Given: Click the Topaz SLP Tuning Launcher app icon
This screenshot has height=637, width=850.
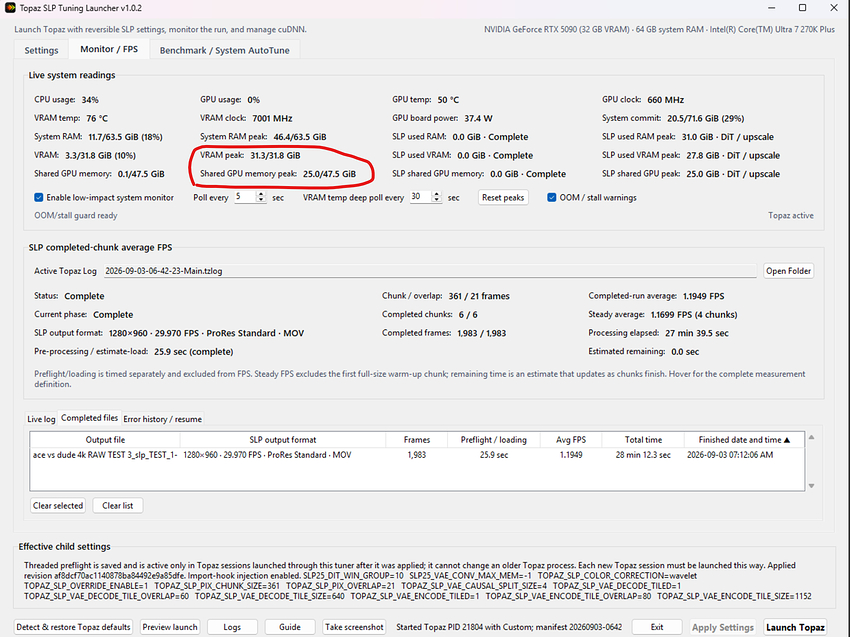Looking at the screenshot, I should 10,8.
